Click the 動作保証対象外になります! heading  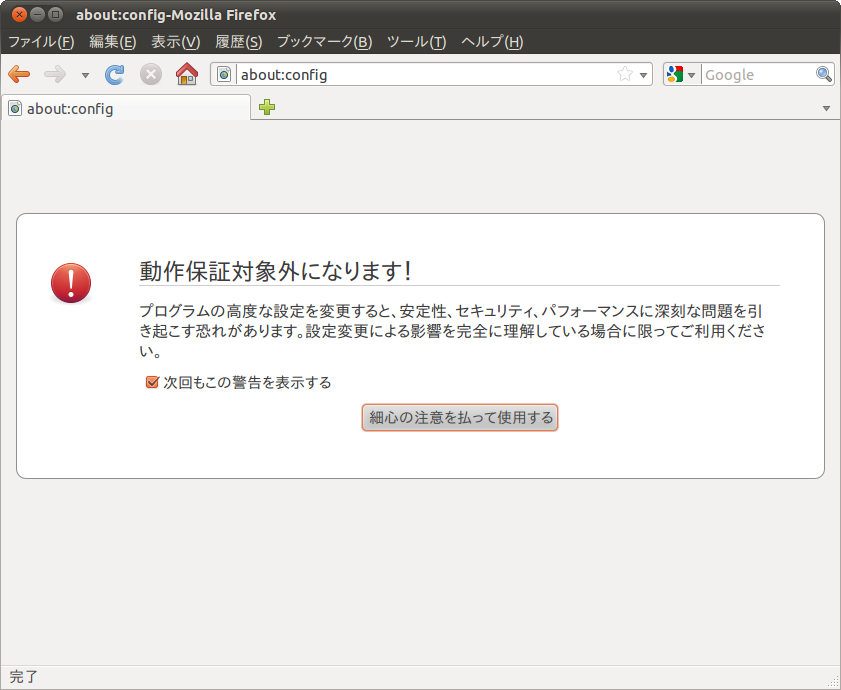pos(276,271)
